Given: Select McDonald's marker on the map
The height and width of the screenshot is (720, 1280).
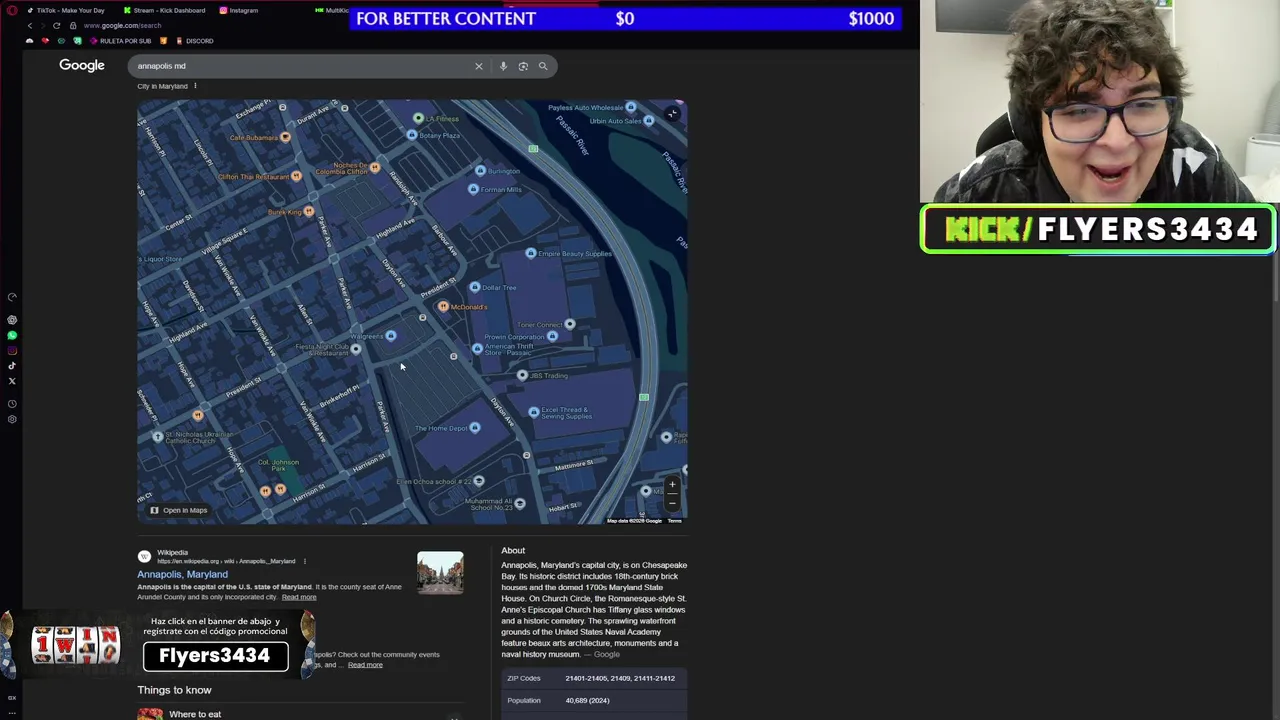Looking at the screenshot, I should [x=443, y=307].
